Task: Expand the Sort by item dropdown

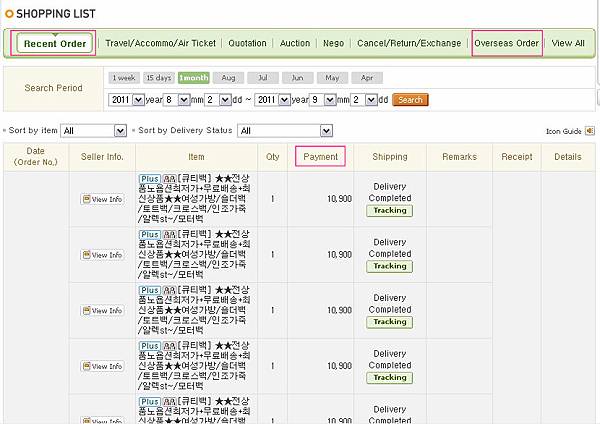Action: 121,131
